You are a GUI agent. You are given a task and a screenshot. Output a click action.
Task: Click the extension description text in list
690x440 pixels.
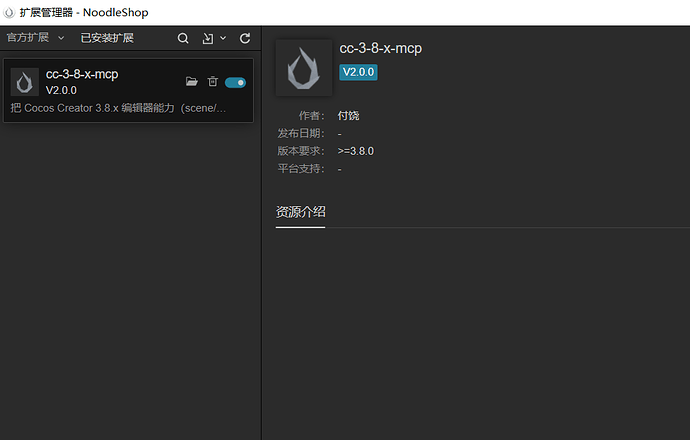(x=118, y=108)
